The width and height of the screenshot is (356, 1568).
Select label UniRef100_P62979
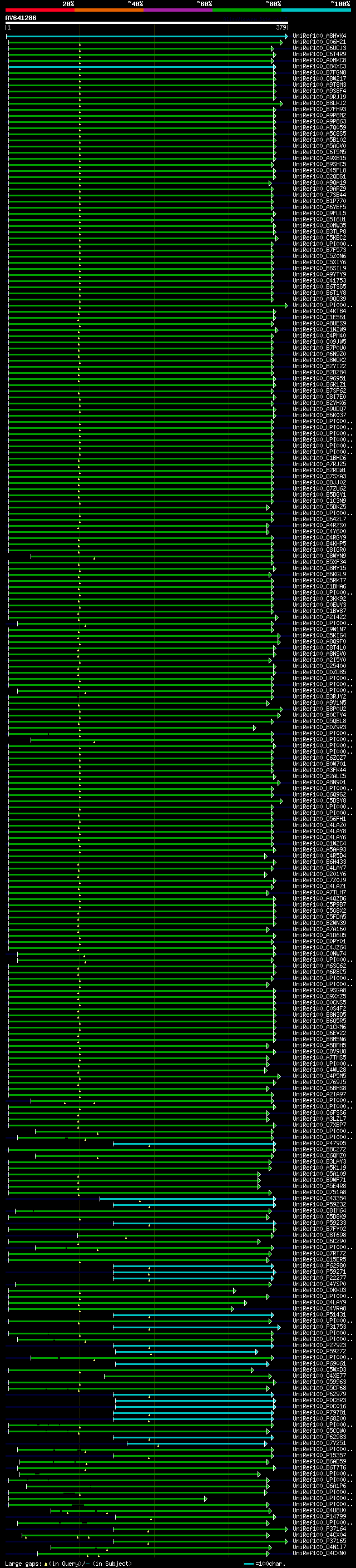(319, 1394)
